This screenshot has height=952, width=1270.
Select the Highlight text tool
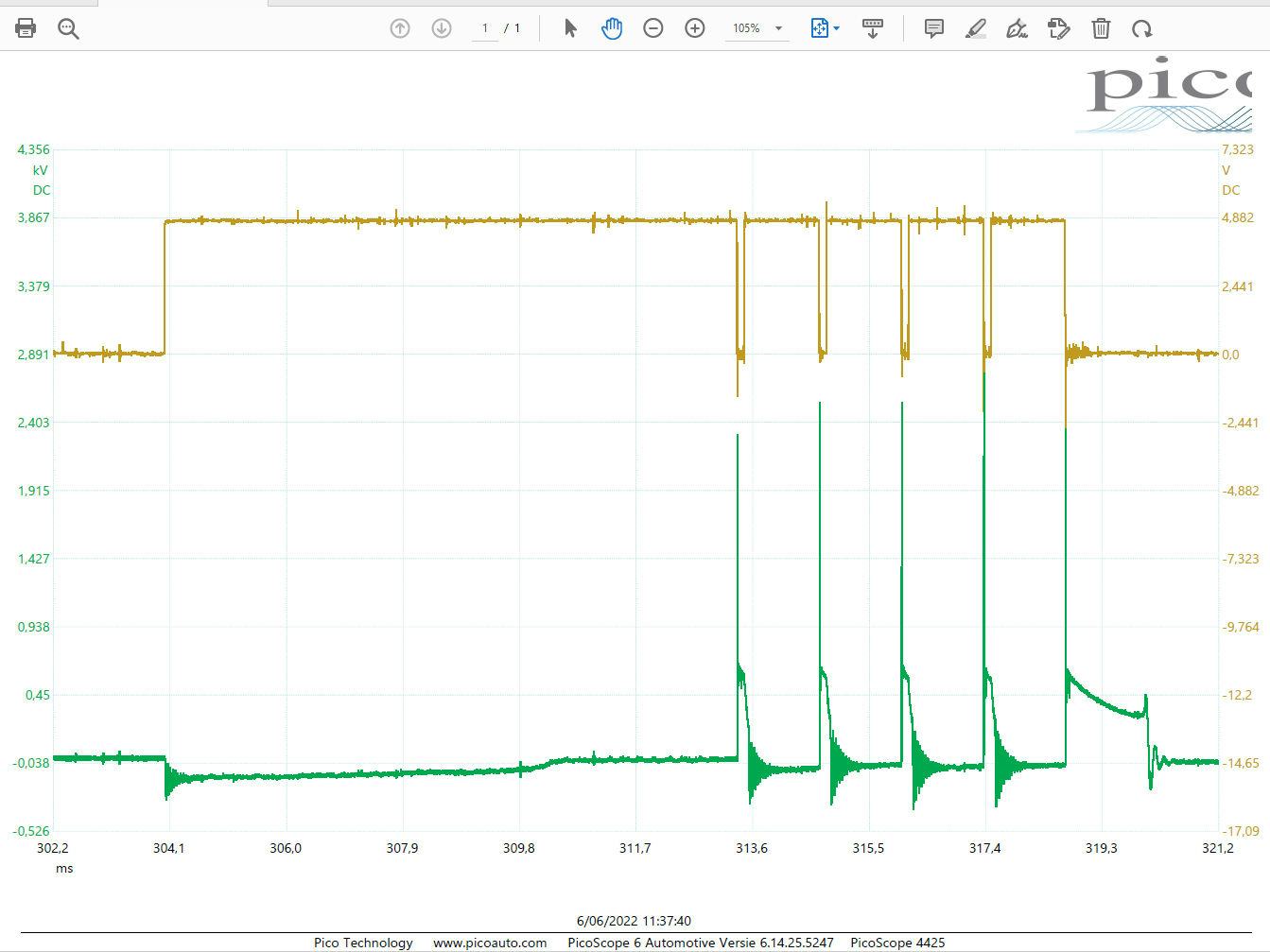click(x=976, y=28)
